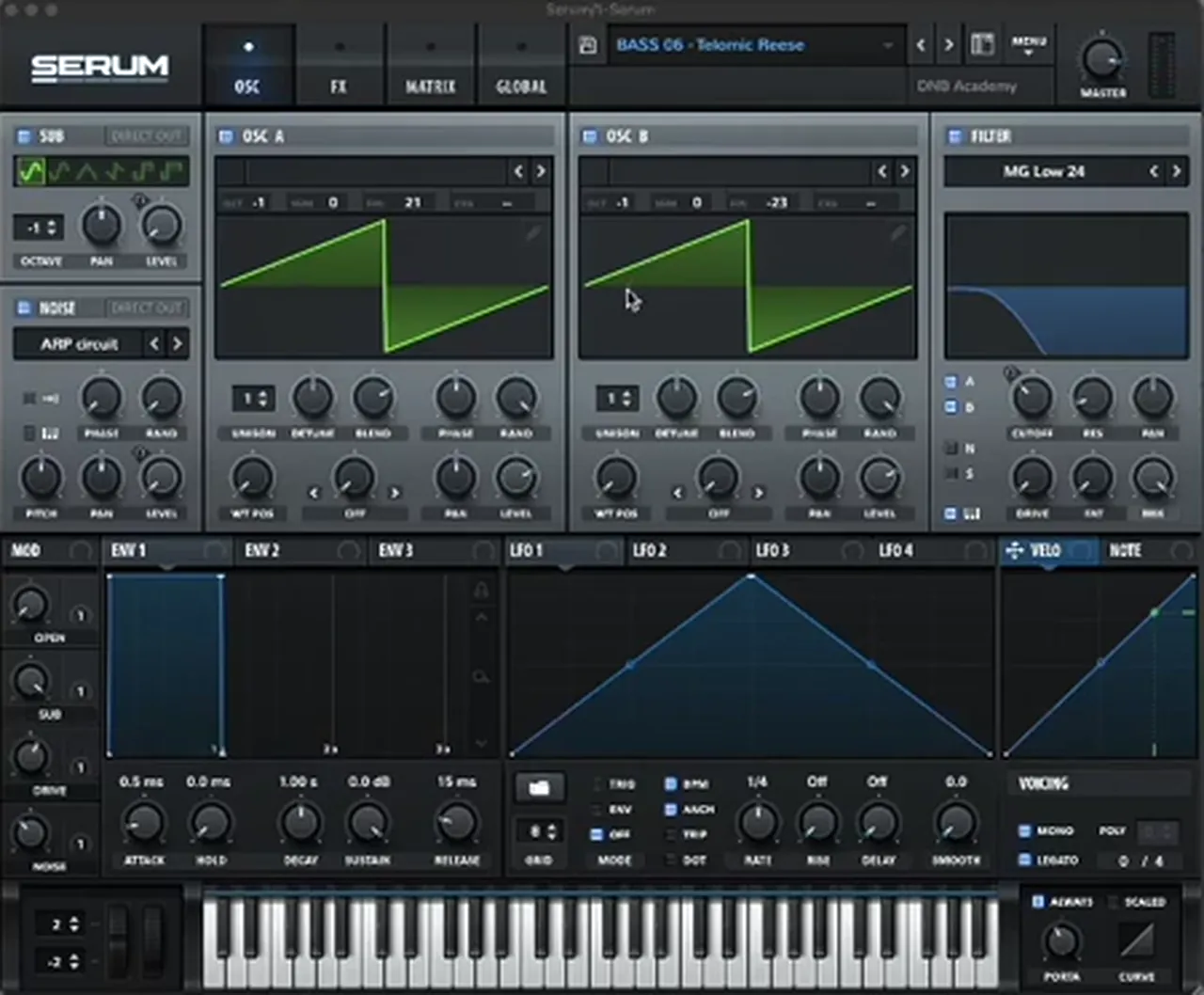The image size is (1204, 995).
Task: Switch to the FX tab
Action: coord(339,66)
